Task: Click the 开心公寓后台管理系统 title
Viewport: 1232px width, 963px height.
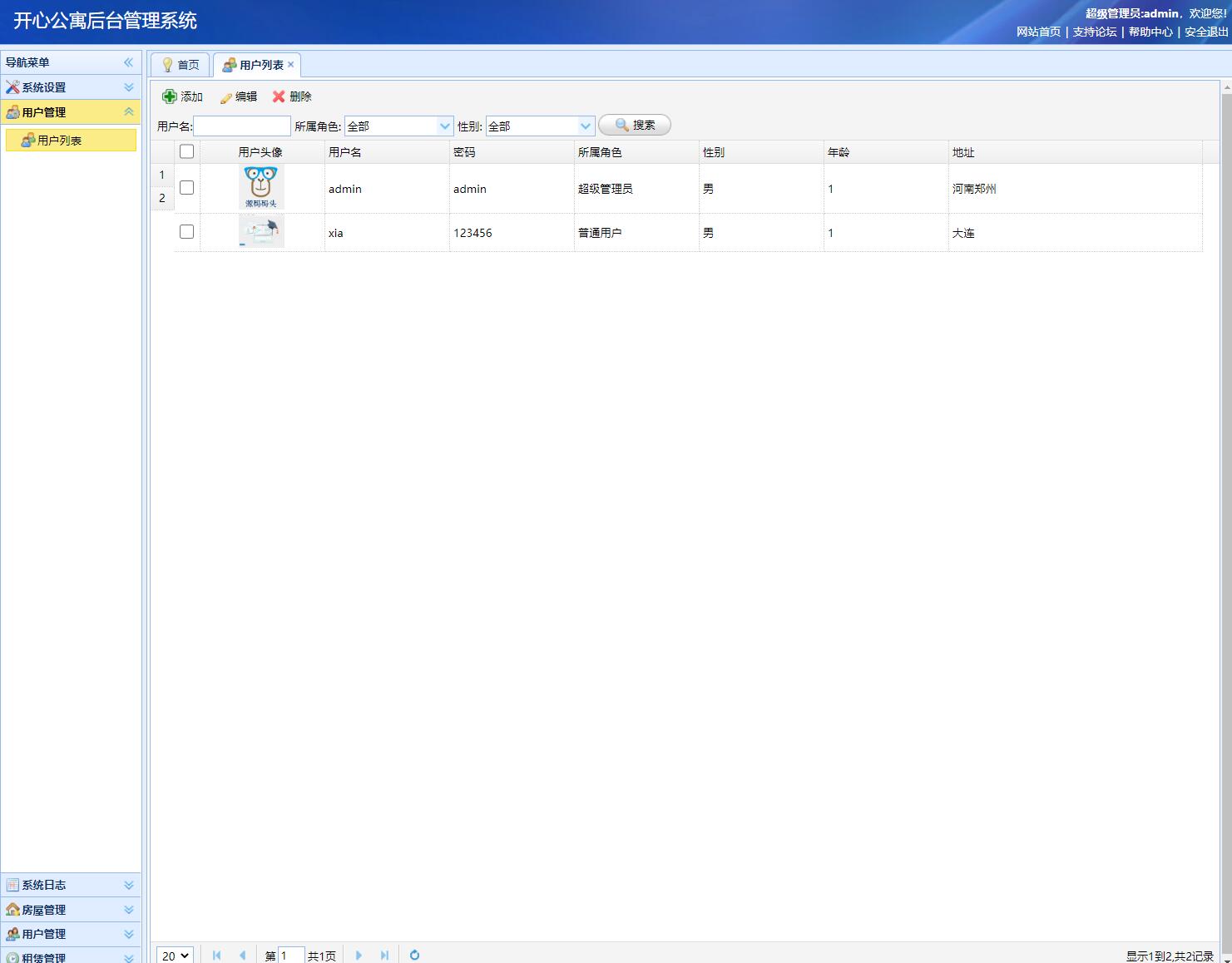Action: tap(105, 21)
